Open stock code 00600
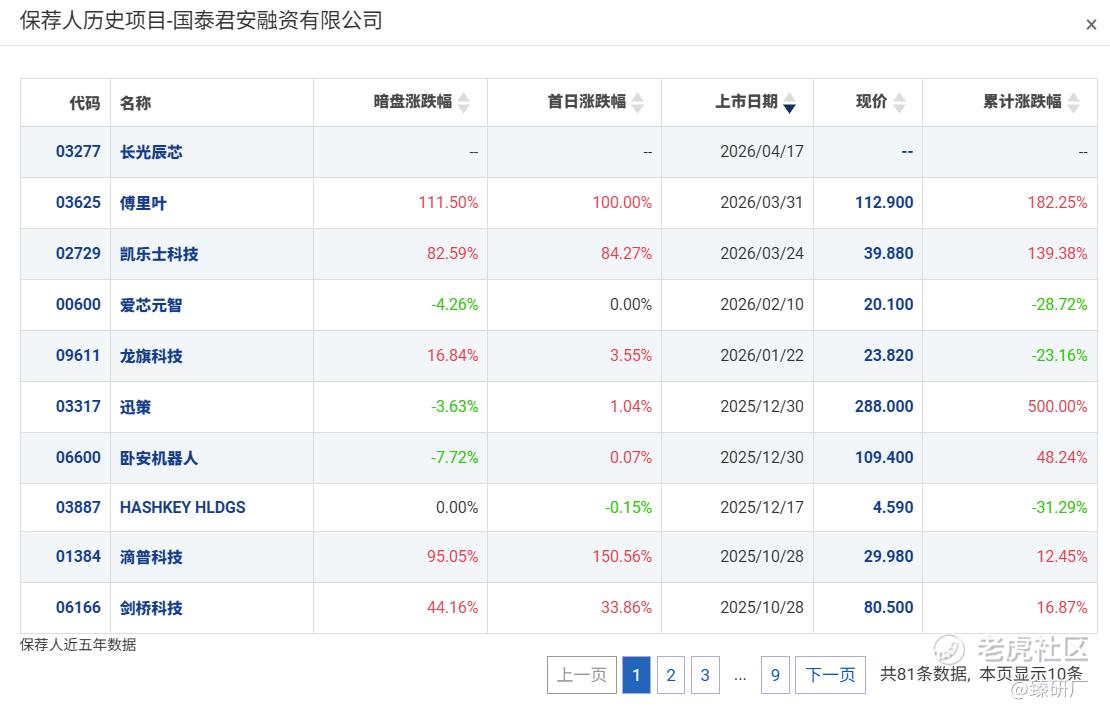1110x714 pixels. [x=79, y=304]
